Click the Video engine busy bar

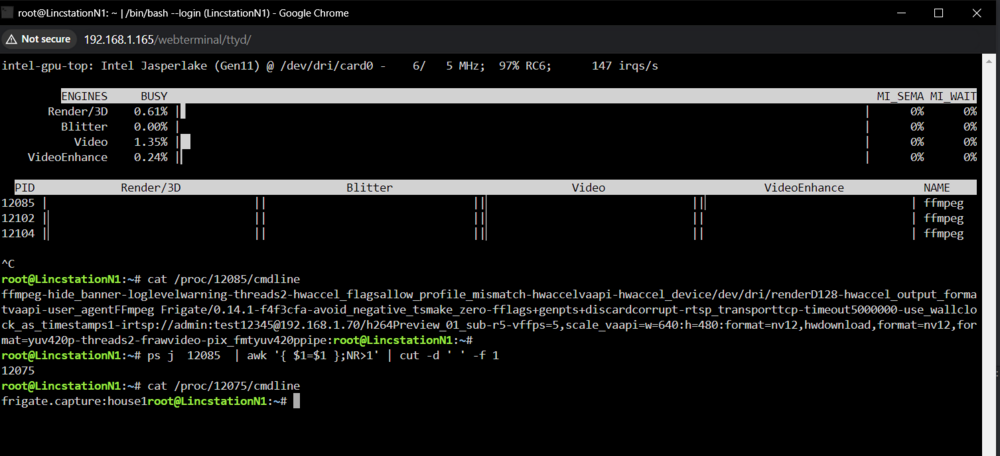click(x=186, y=142)
